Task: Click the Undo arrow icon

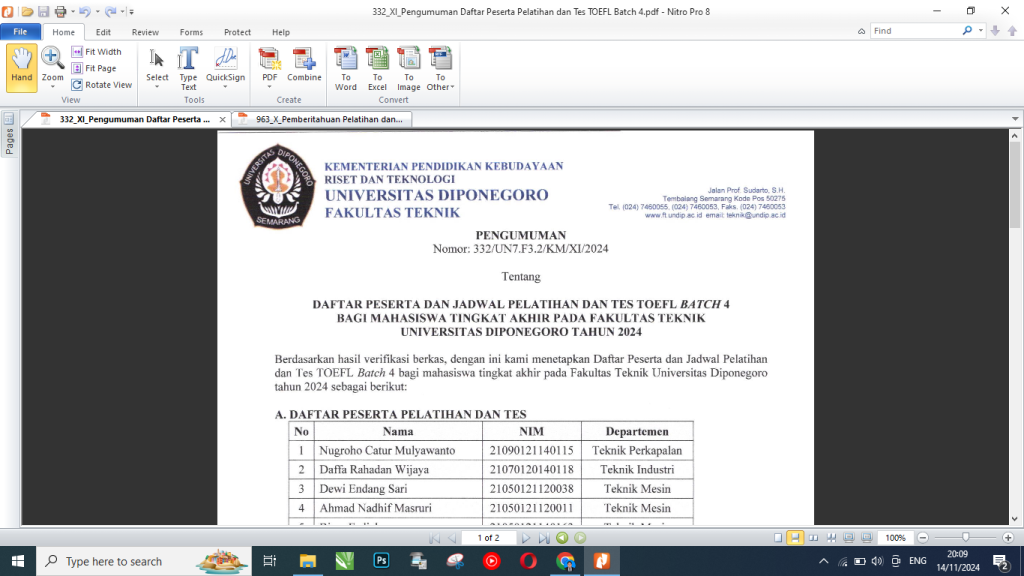Action: click(x=84, y=11)
